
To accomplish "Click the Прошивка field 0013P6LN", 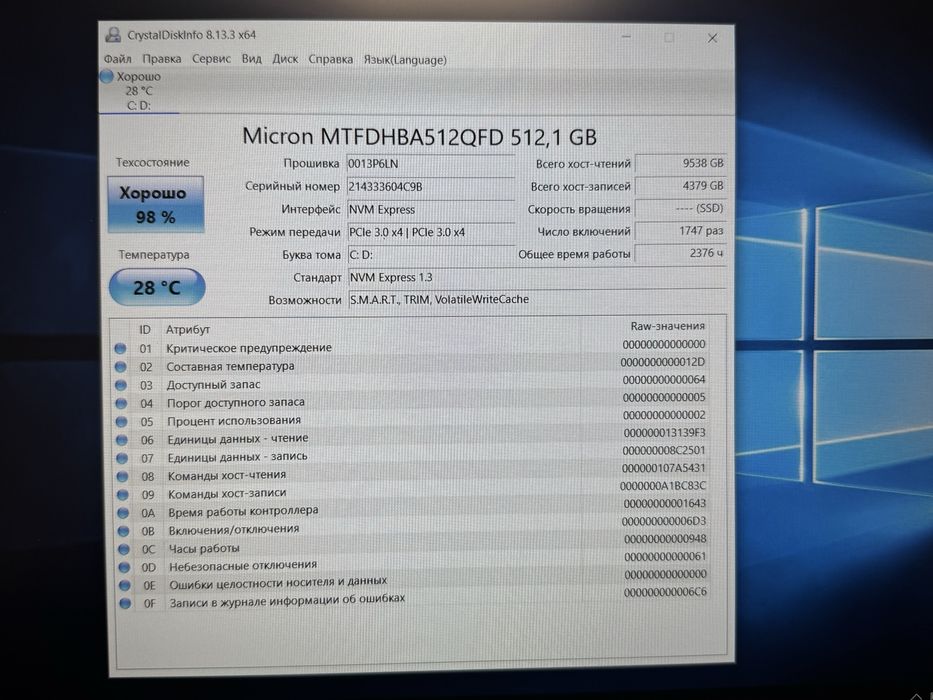I will pyautogui.click(x=431, y=164).
